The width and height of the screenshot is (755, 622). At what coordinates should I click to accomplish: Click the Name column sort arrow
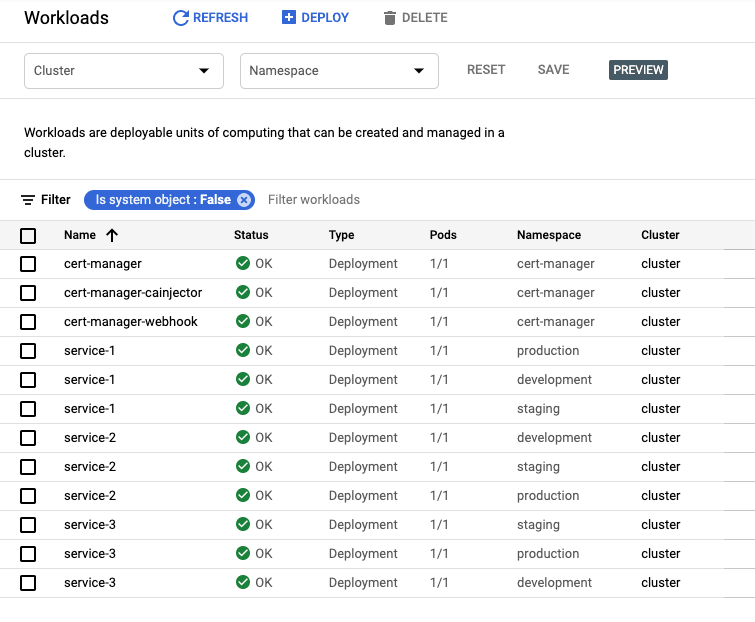click(x=111, y=236)
